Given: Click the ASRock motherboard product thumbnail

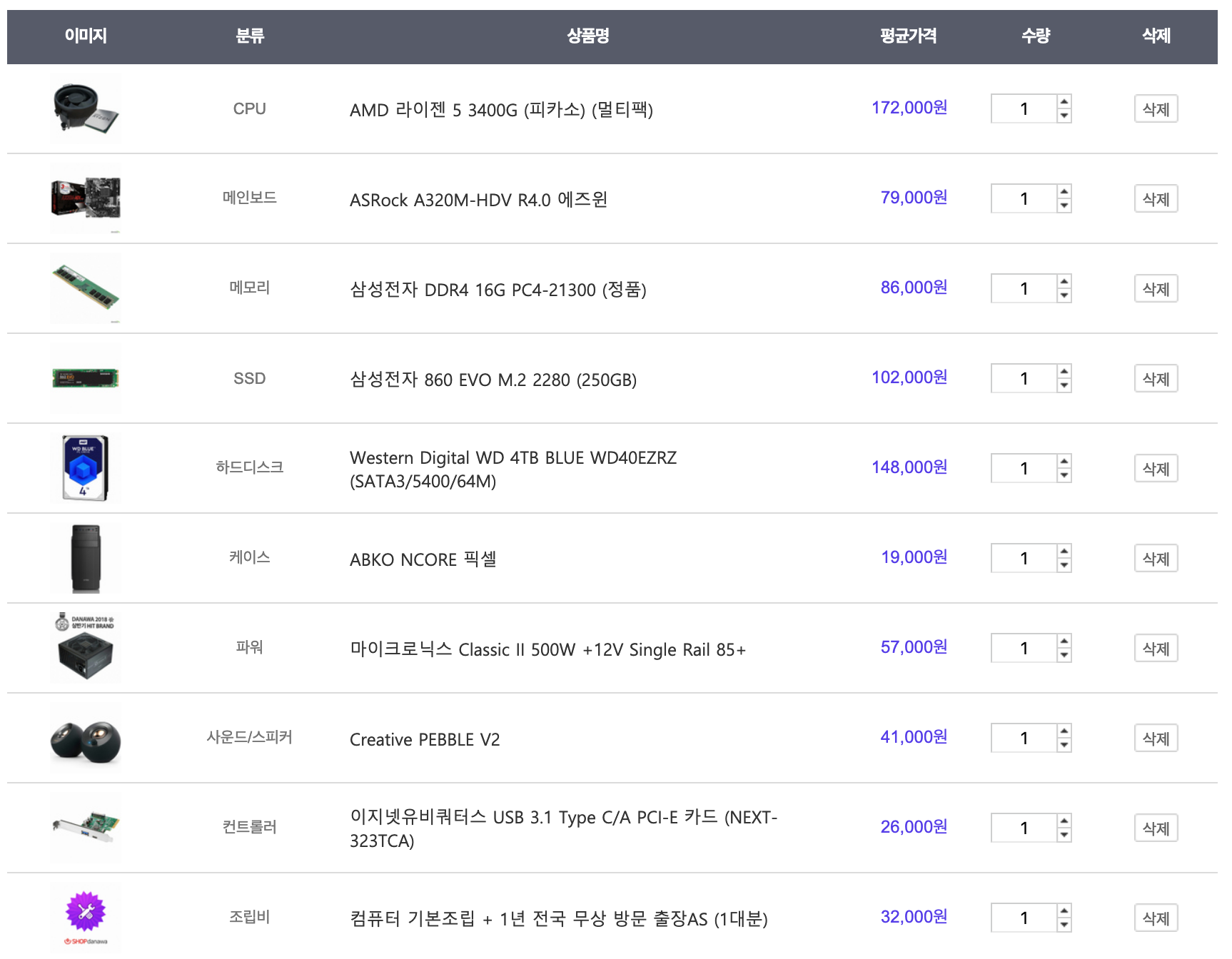Looking at the screenshot, I should pyautogui.click(x=86, y=198).
